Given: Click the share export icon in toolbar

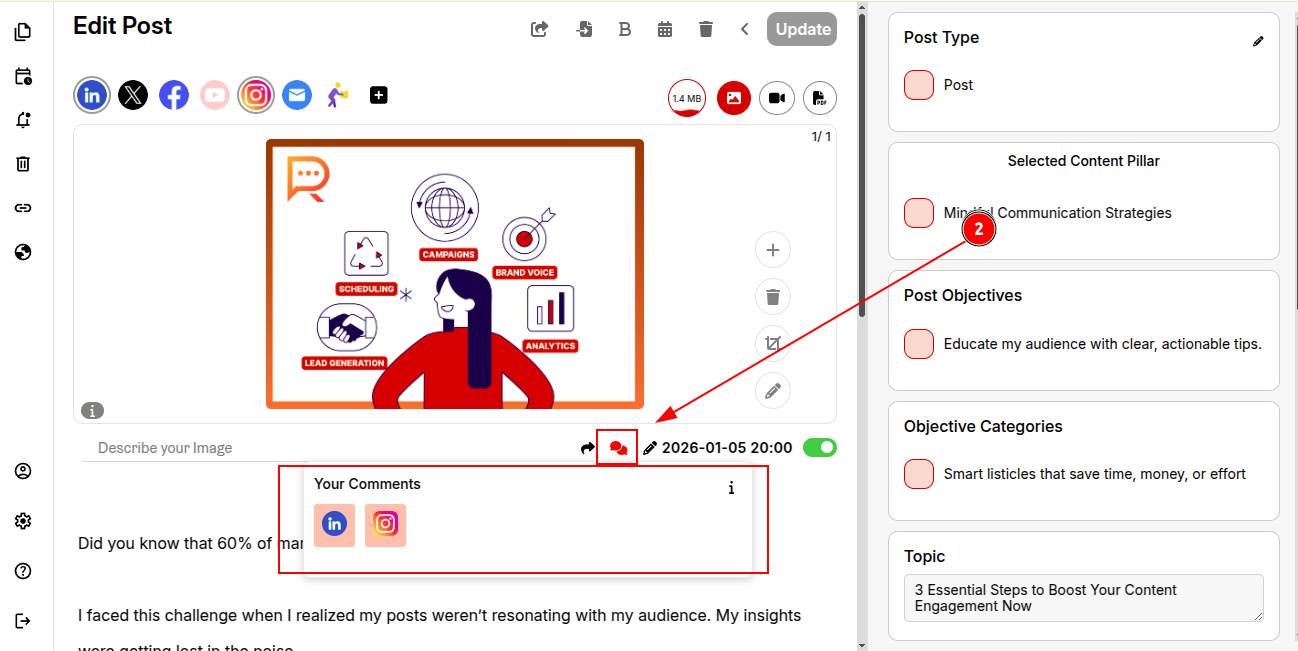Looking at the screenshot, I should click(539, 29).
